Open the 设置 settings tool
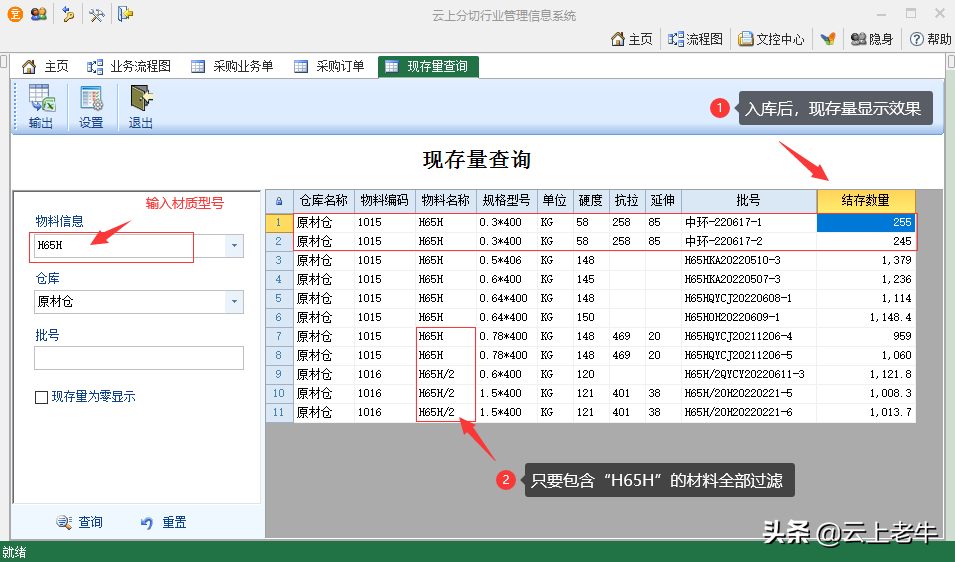Image resolution: width=955 pixels, height=562 pixels. click(91, 106)
